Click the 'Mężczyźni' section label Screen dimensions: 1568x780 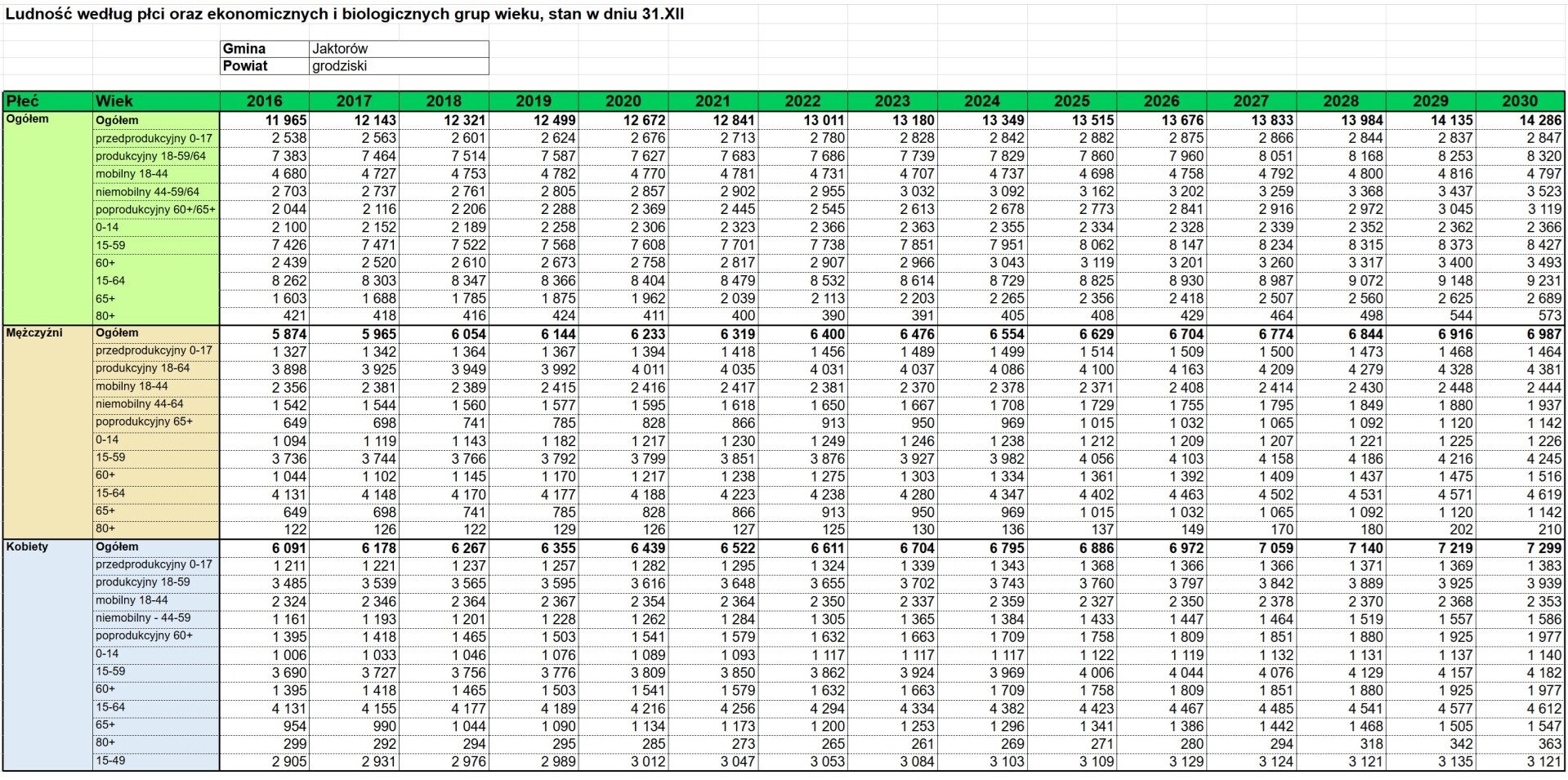click(x=34, y=333)
